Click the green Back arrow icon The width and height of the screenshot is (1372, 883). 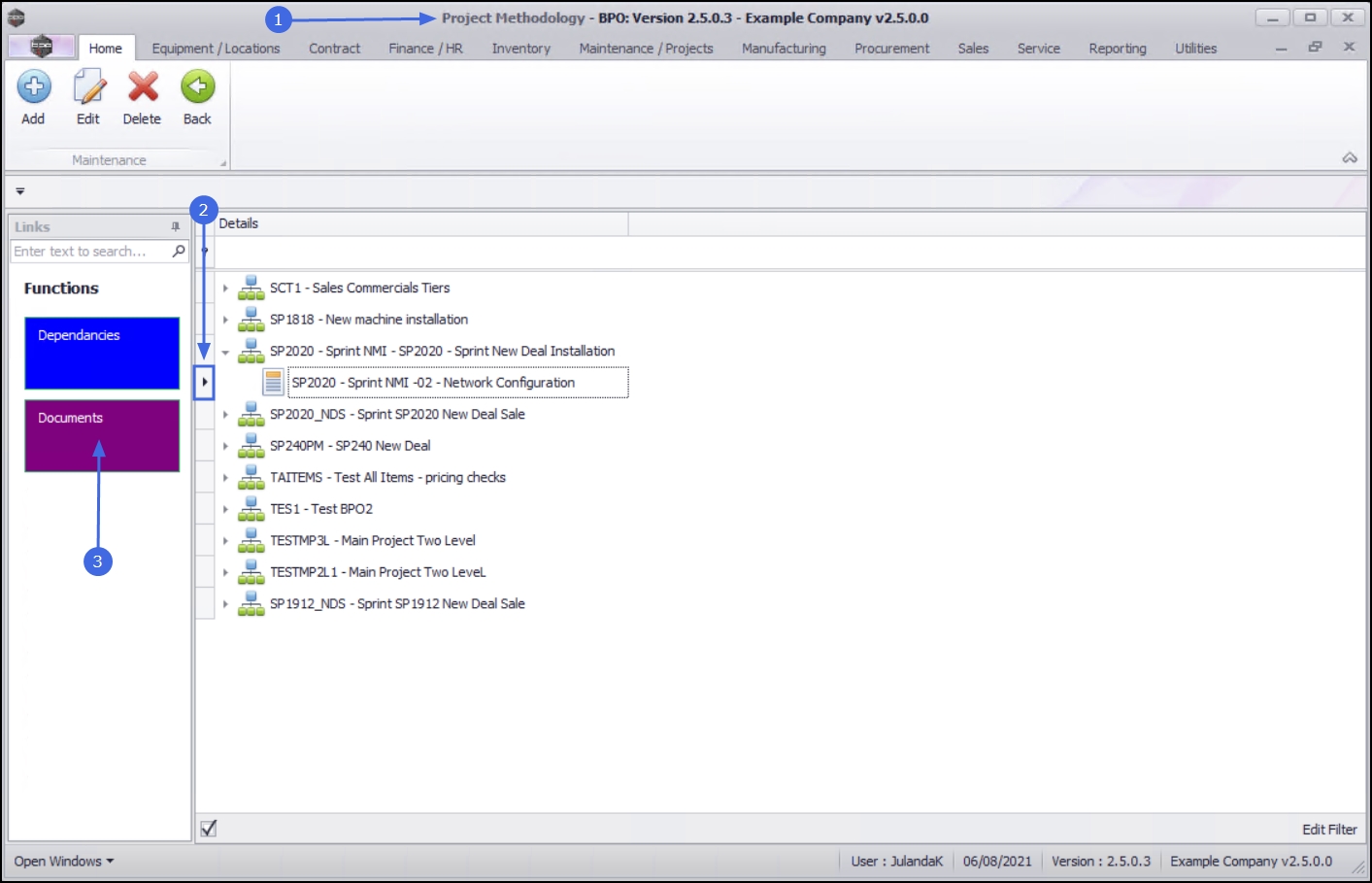point(198,86)
